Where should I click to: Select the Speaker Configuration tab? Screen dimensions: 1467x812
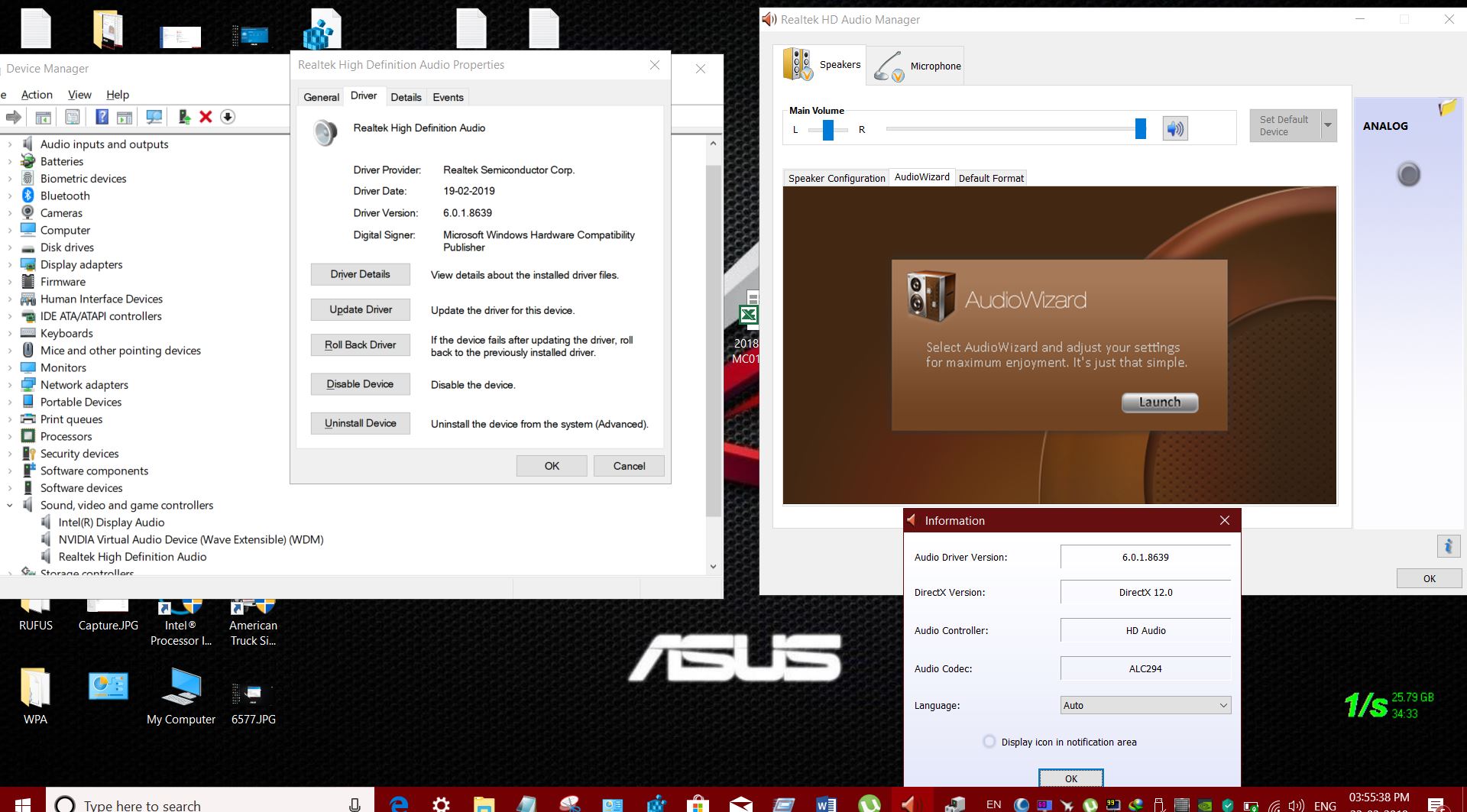tap(837, 178)
